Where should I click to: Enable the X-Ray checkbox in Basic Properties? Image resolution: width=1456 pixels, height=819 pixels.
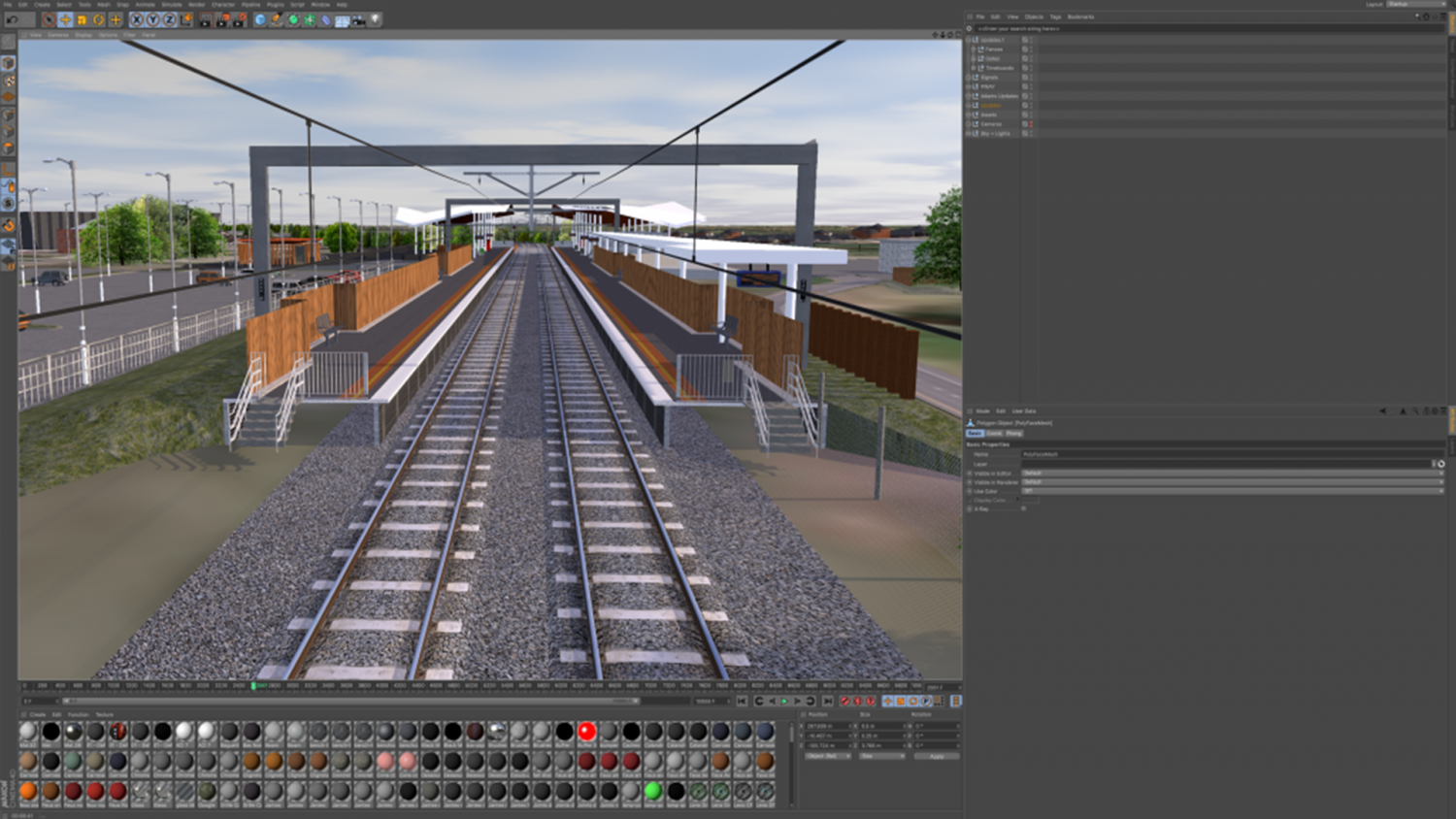pos(1023,508)
